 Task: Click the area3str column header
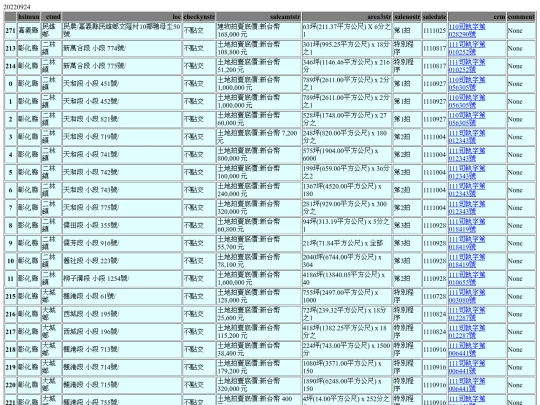pyautogui.click(x=347, y=17)
